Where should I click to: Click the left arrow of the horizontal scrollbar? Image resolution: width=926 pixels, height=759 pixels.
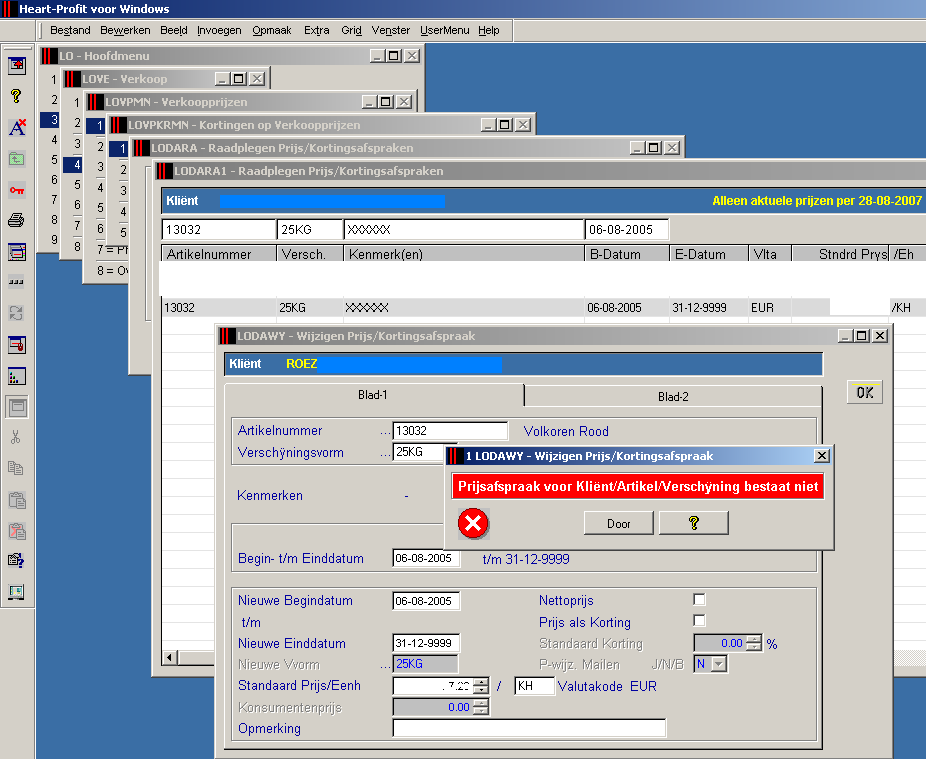point(170,657)
